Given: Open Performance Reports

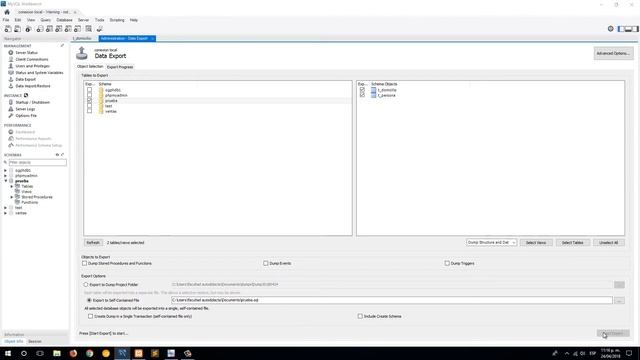Looking at the screenshot, I should pos(33,139).
